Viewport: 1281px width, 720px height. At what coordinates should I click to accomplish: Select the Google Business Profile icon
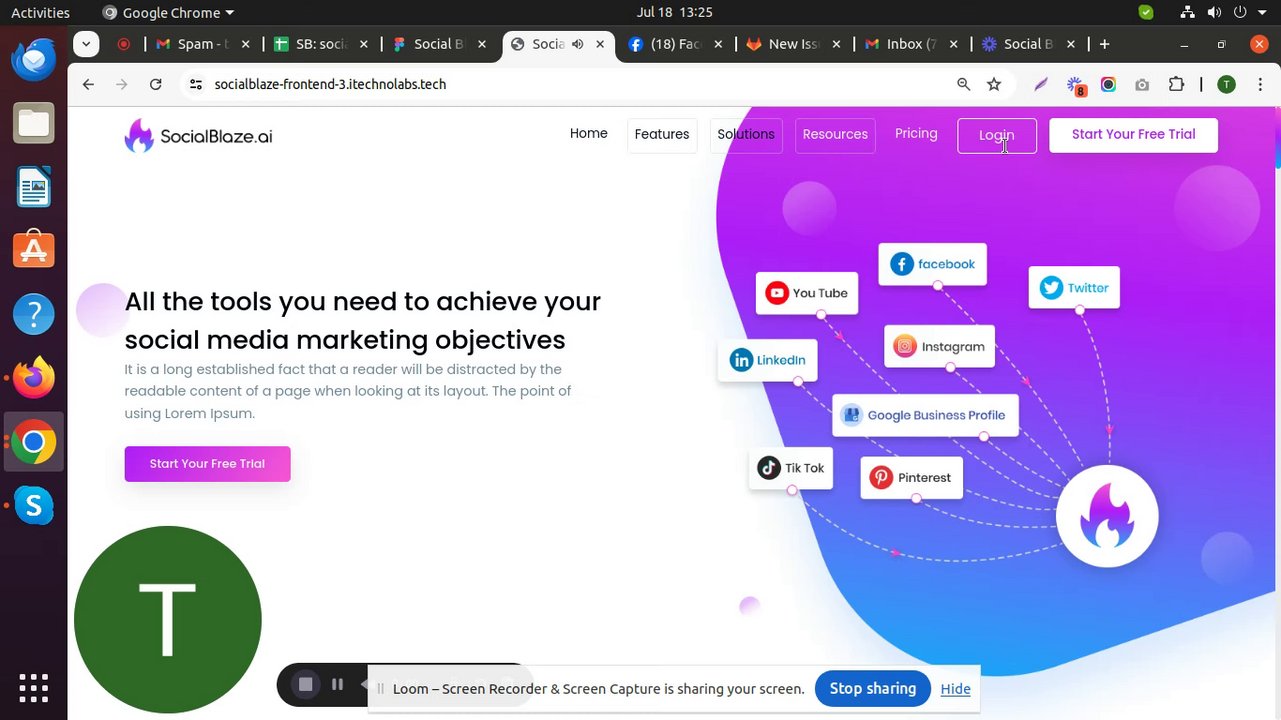click(851, 415)
